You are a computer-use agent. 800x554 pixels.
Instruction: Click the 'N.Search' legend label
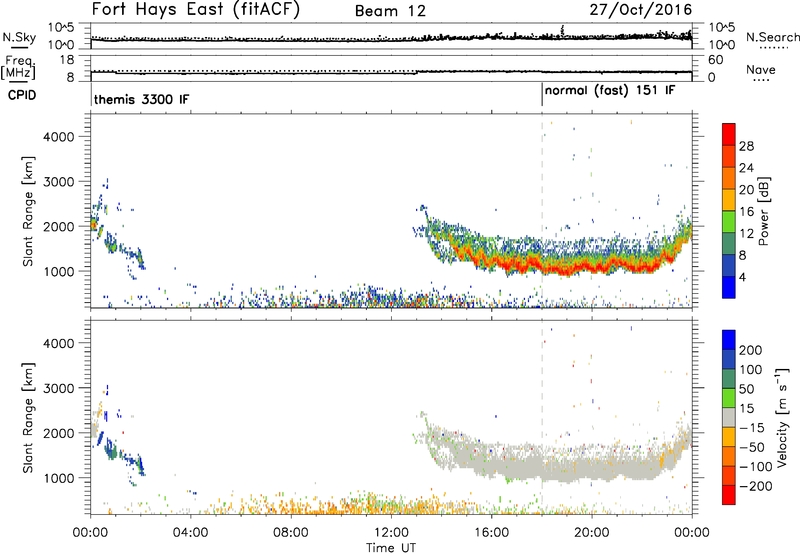tap(772, 37)
